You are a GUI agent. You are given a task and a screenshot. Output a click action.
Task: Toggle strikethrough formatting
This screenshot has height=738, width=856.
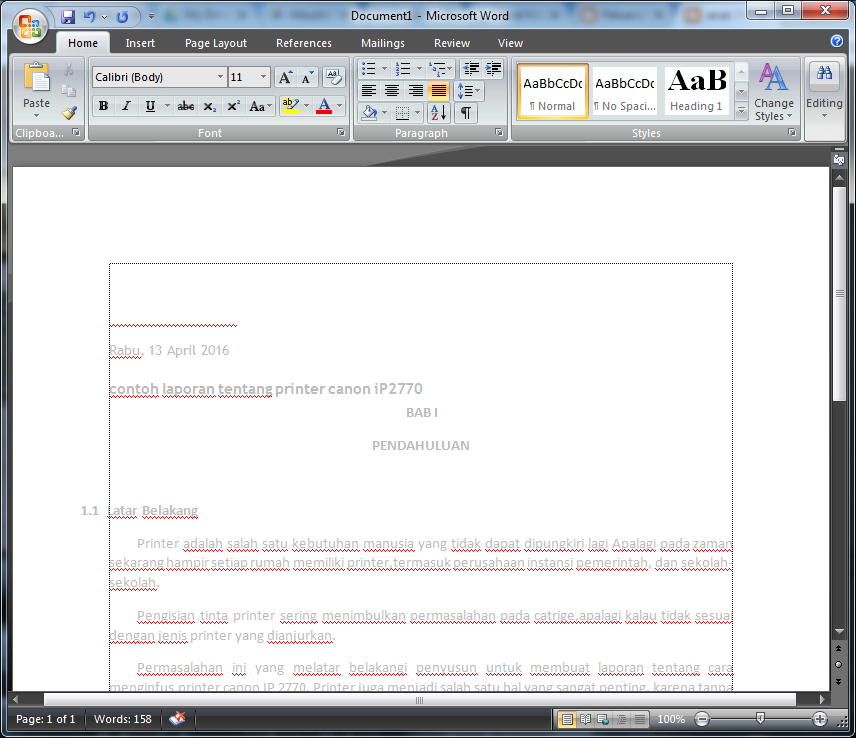[185, 107]
